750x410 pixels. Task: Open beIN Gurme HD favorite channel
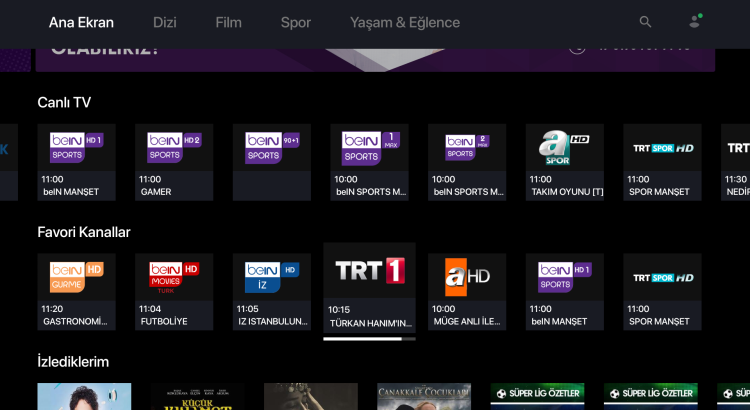[77, 292]
